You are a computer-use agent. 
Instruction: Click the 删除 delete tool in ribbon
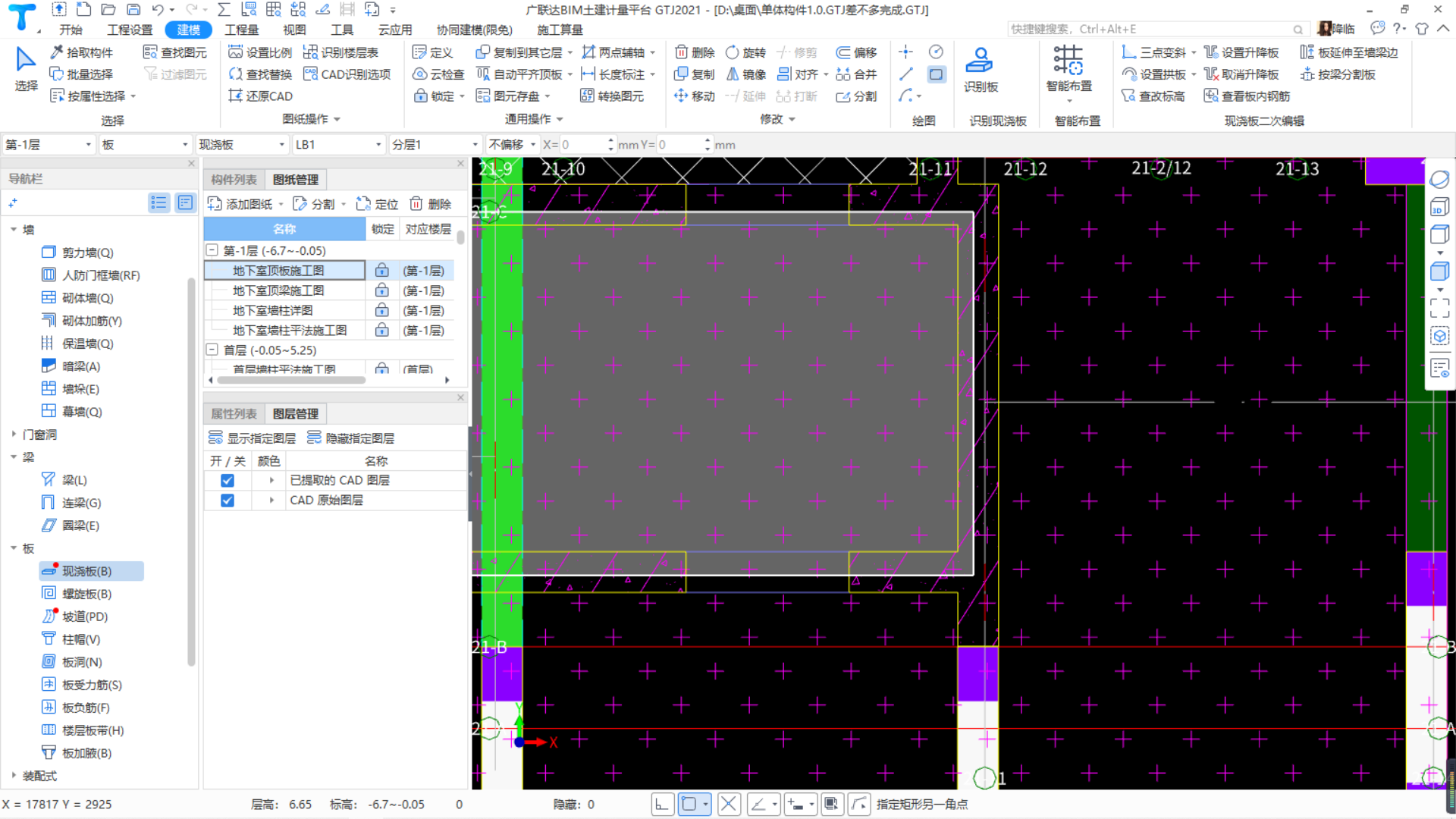click(x=695, y=52)
